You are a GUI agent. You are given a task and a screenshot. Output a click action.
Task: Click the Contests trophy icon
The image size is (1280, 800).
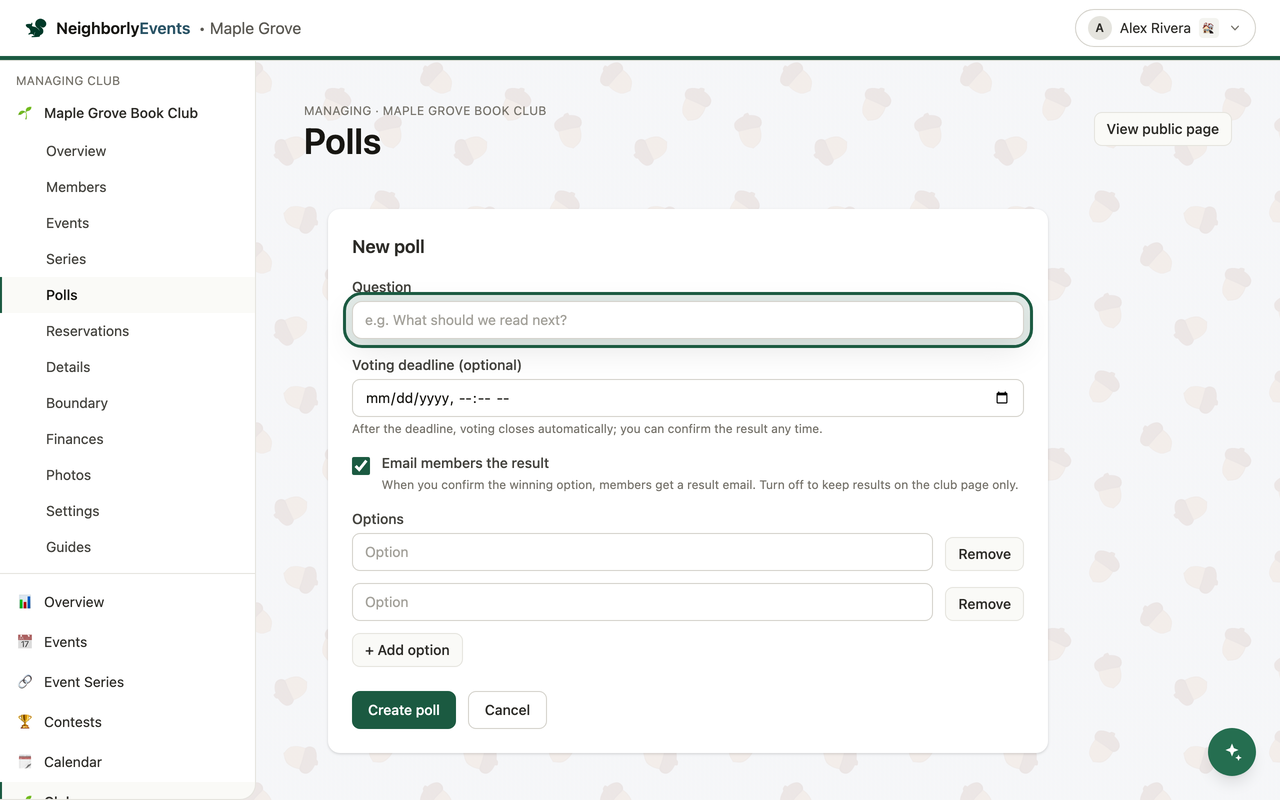tap(25, 722)
